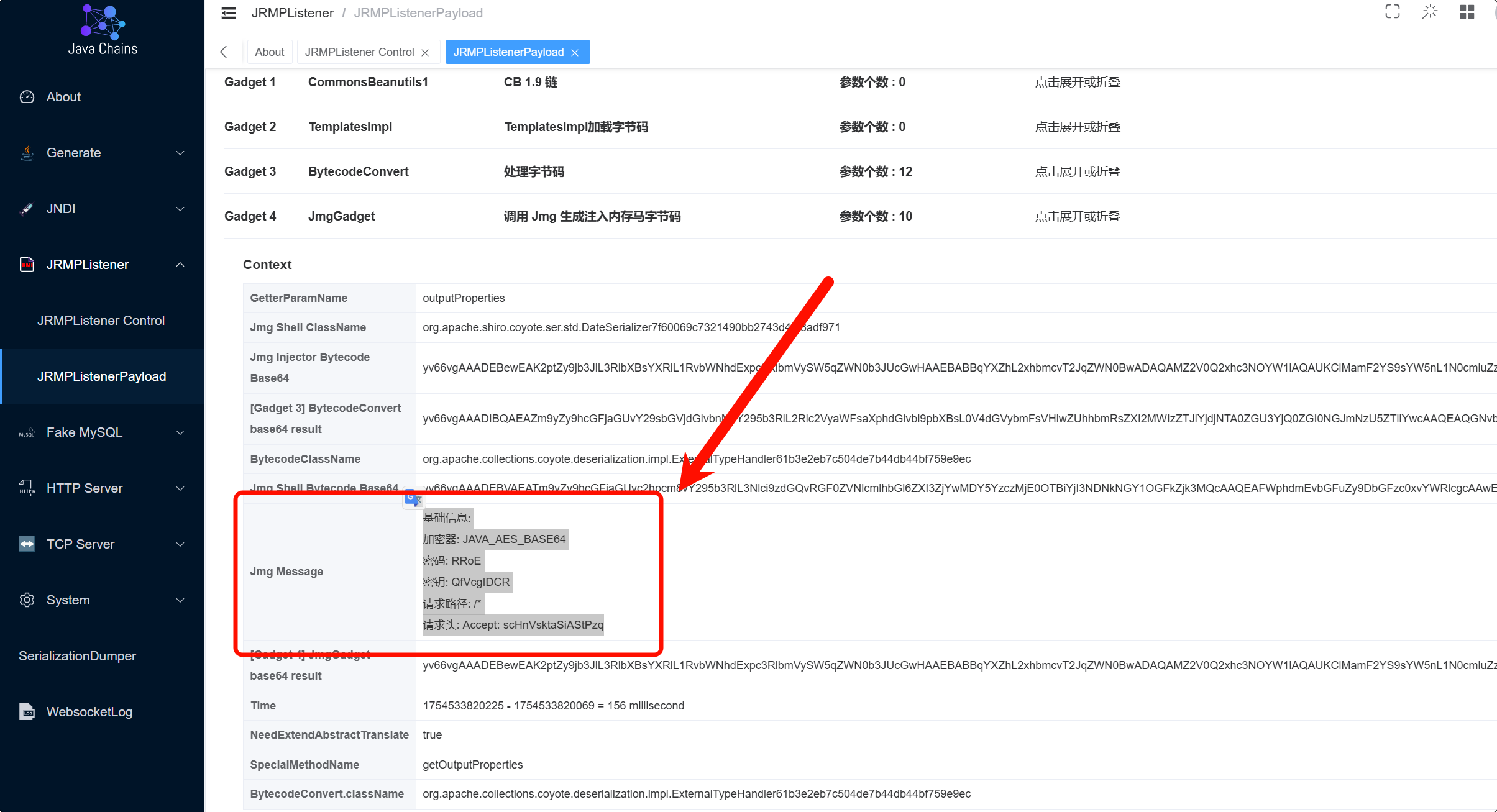Close the JRMPListenerPayload tab

coord(575,53)
